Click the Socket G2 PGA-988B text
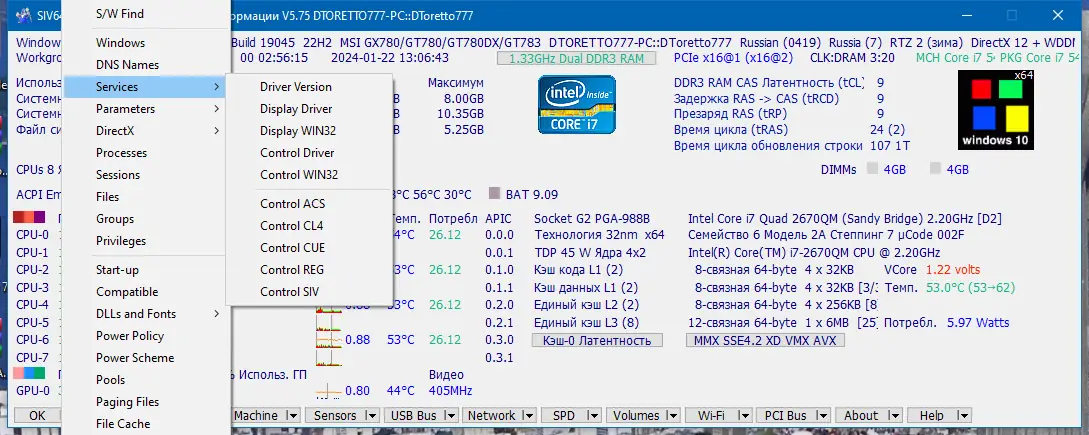The image size is (1089, 435). click(592, 218)
